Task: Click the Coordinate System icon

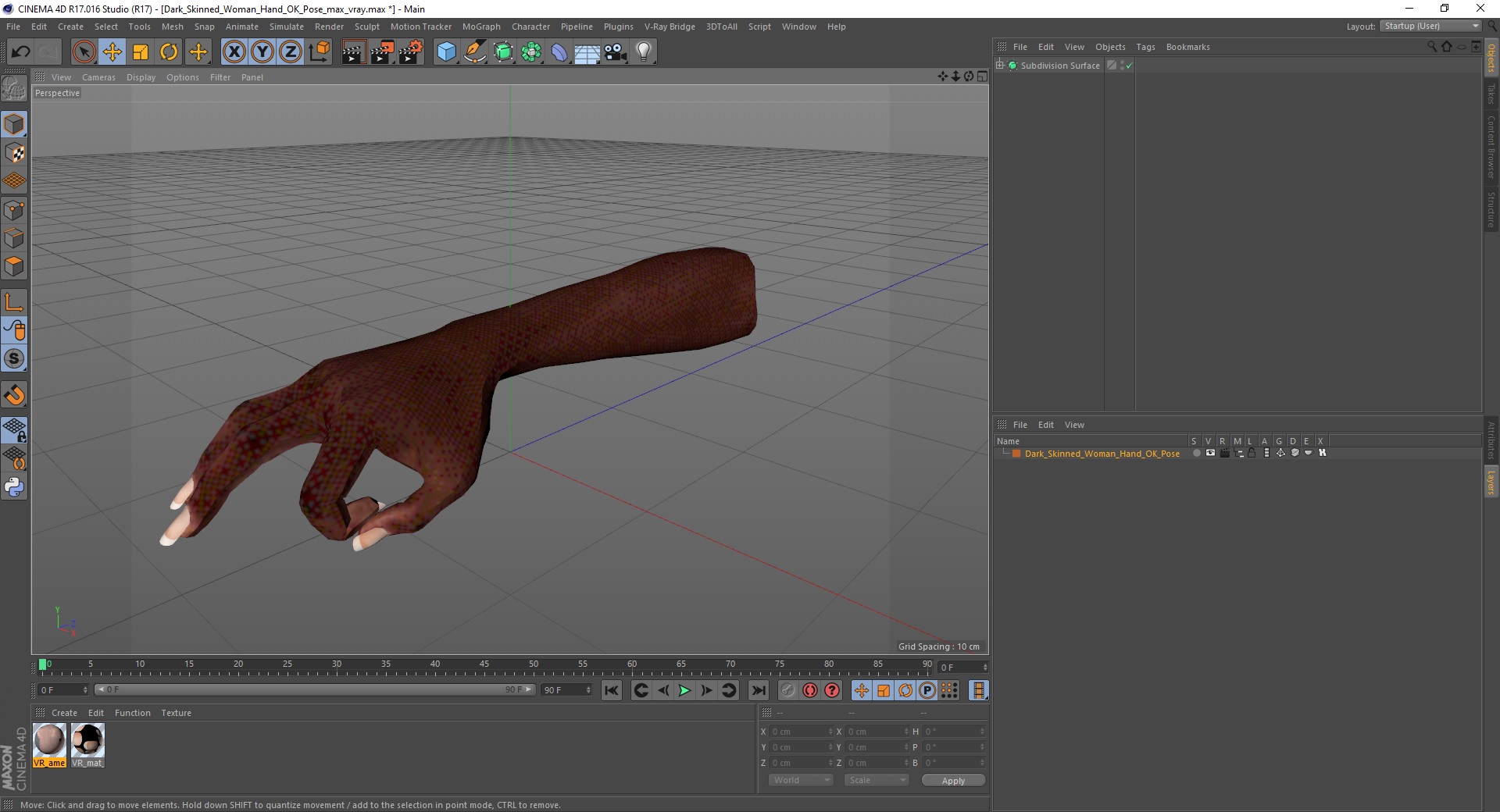Action: [x=319, y=52]
